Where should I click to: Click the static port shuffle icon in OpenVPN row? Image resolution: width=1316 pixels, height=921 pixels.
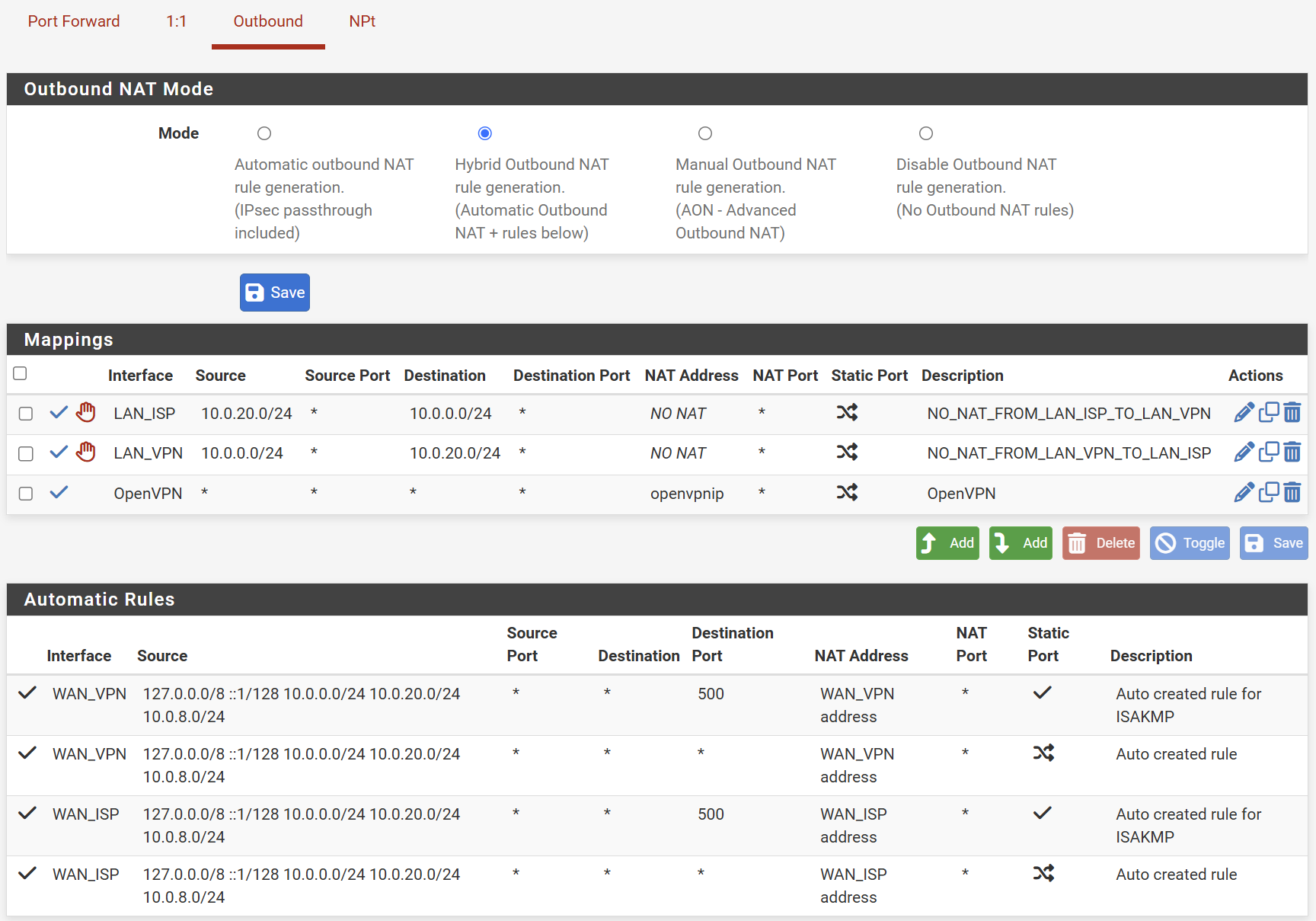(x=847, y=492)
